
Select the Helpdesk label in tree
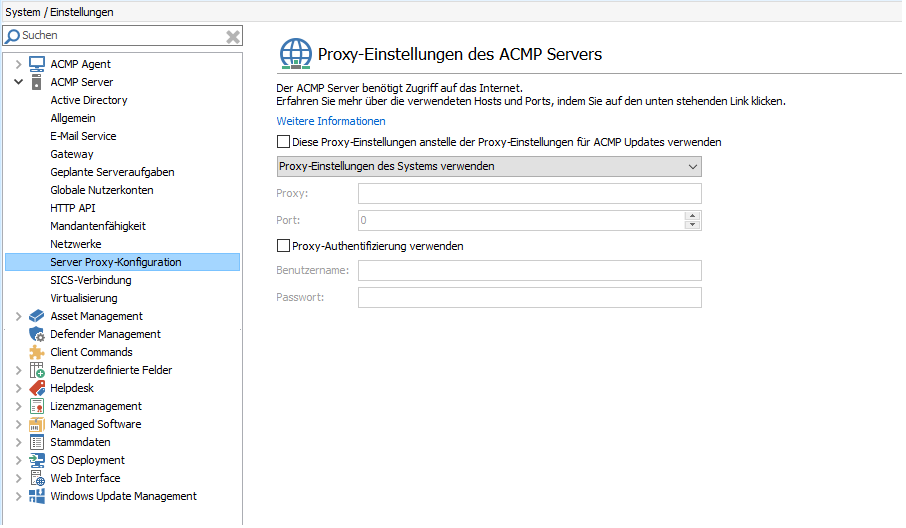72,388
